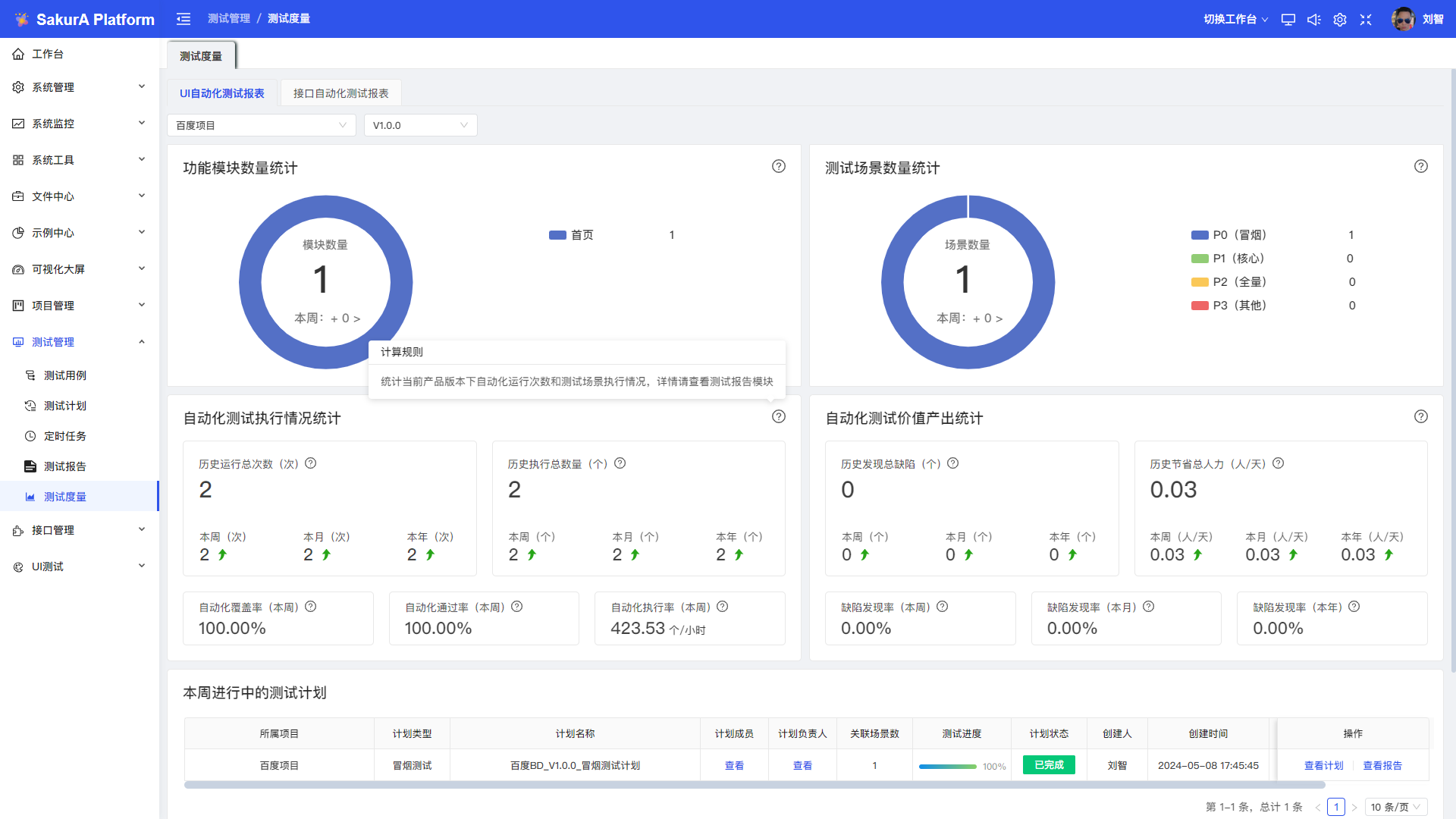Select 测试度量 in sidebar
Screen dimensions: 1456x819
click(x=80, y=497)
